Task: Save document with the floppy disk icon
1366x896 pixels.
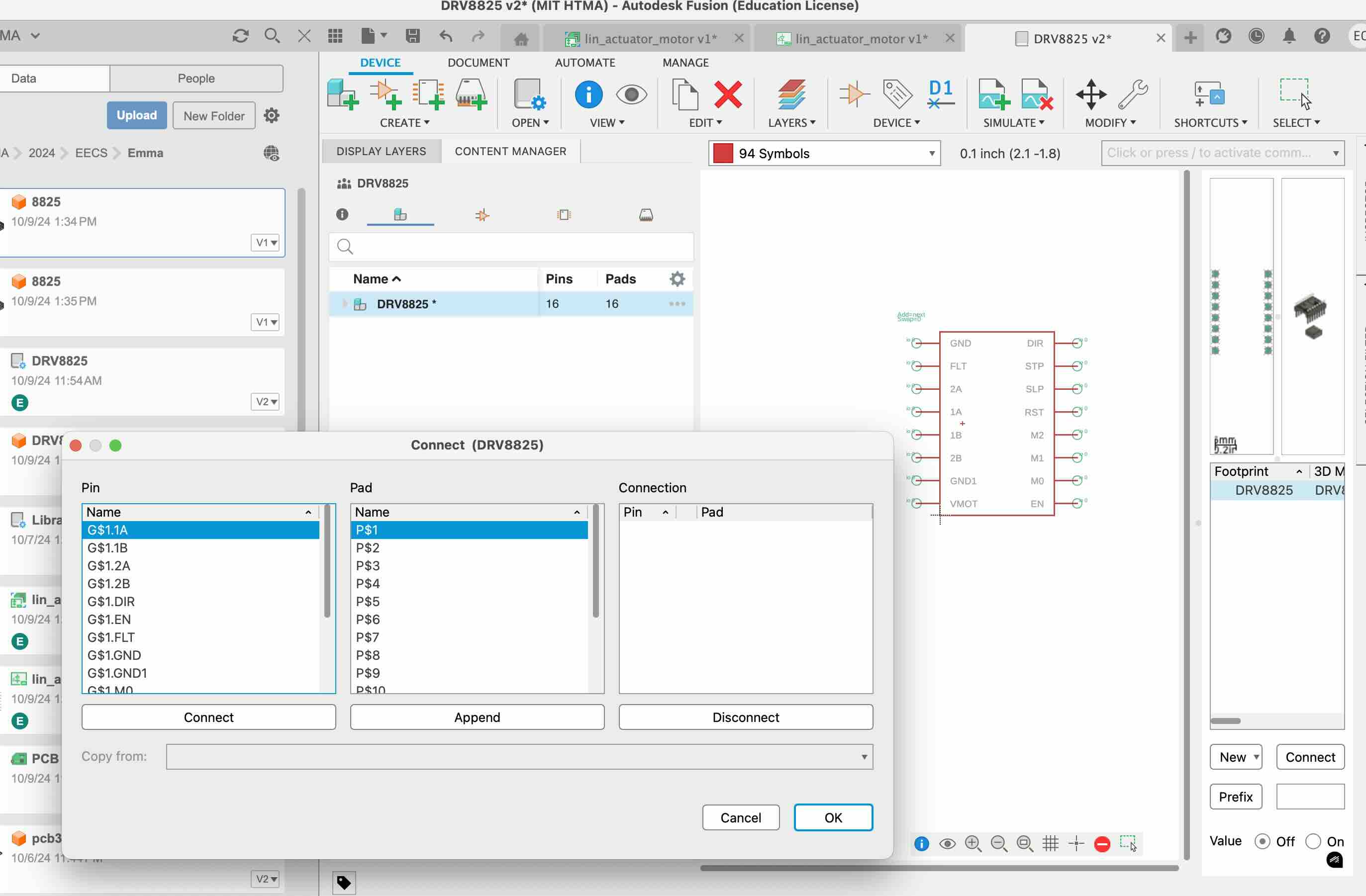Action: tap(413, 36)
